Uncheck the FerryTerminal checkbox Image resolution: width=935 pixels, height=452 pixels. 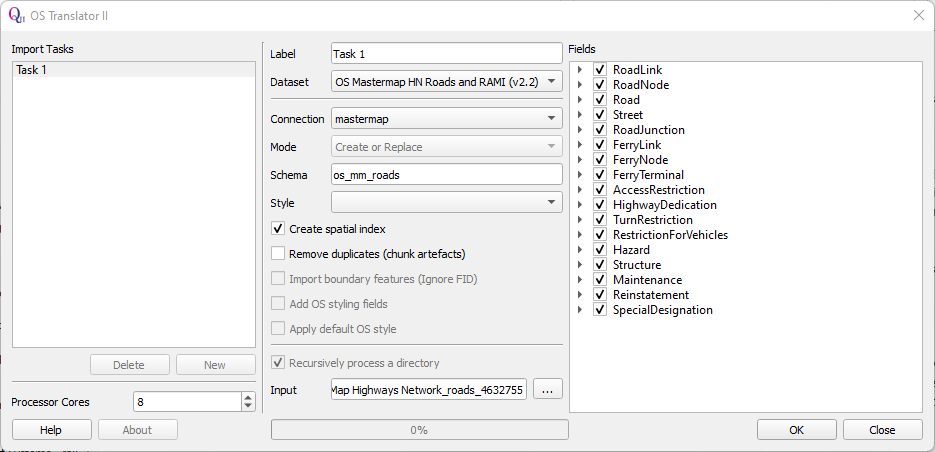(600, 175)
